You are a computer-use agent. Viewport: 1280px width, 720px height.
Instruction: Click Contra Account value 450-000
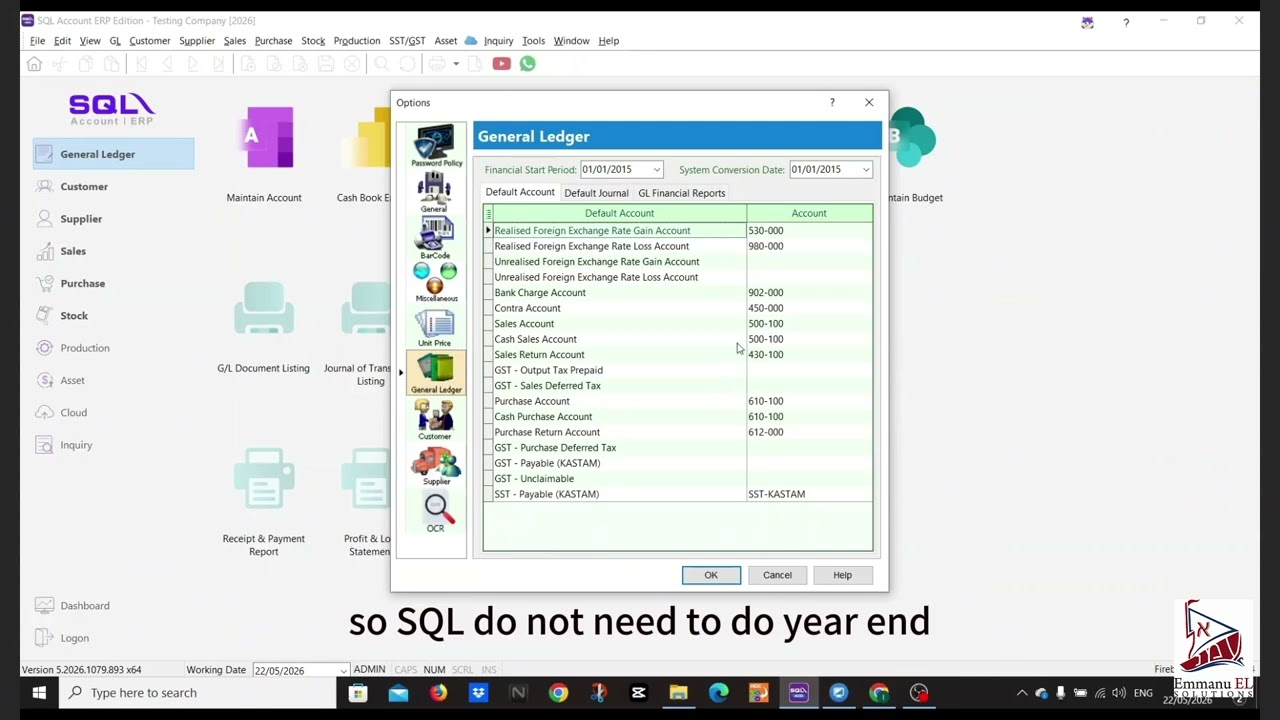tap(809, 308)
